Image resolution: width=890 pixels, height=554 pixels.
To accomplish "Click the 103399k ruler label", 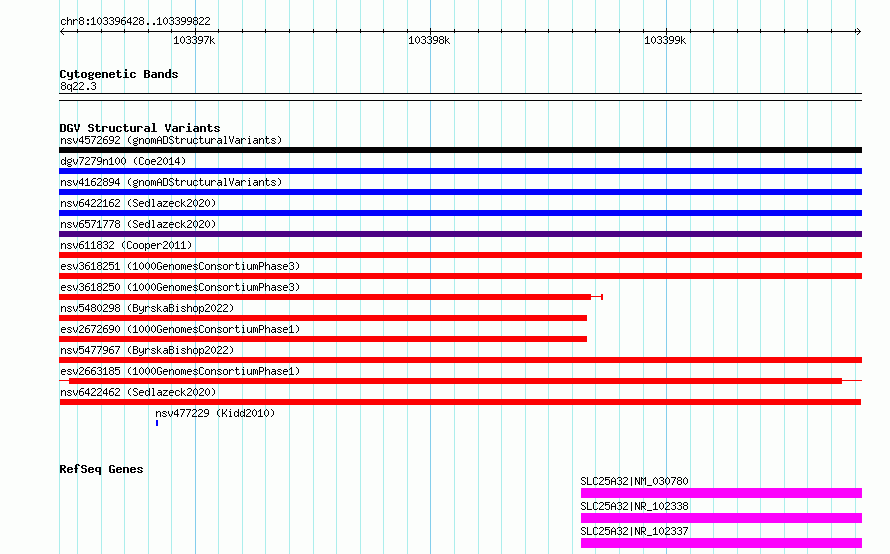I will point(665,40).
